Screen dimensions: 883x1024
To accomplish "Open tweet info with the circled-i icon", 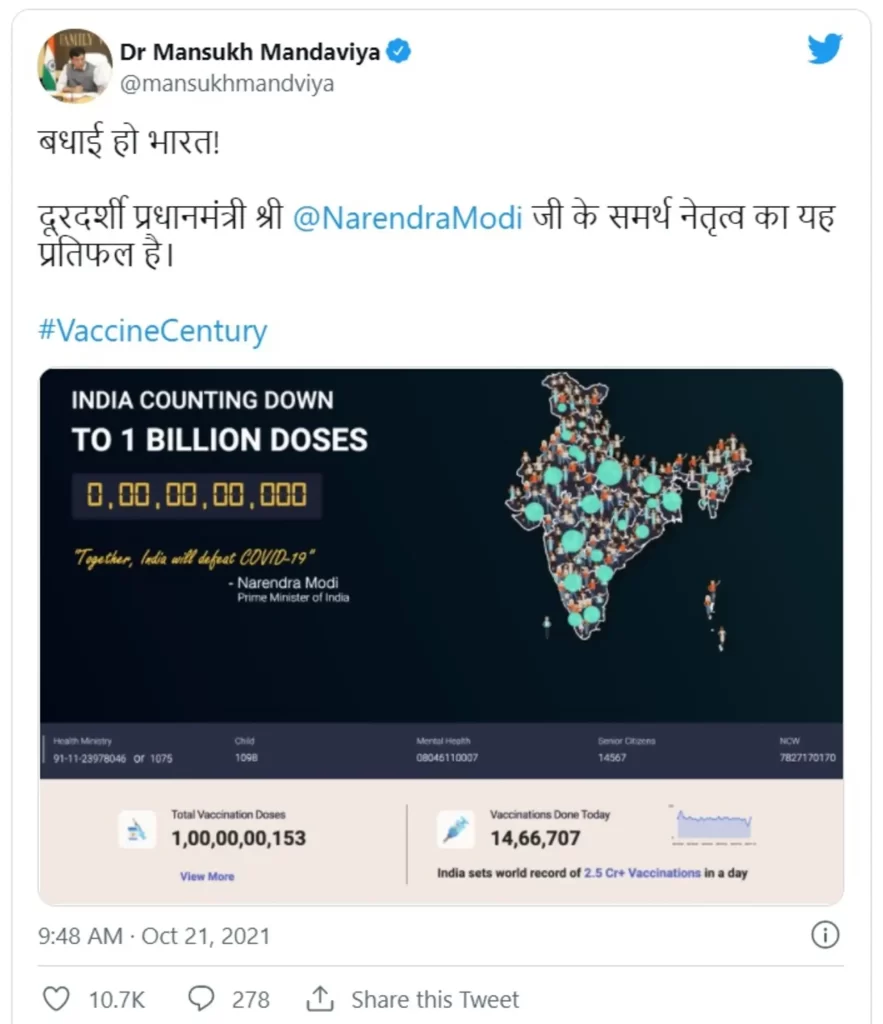I will (824, 934).
